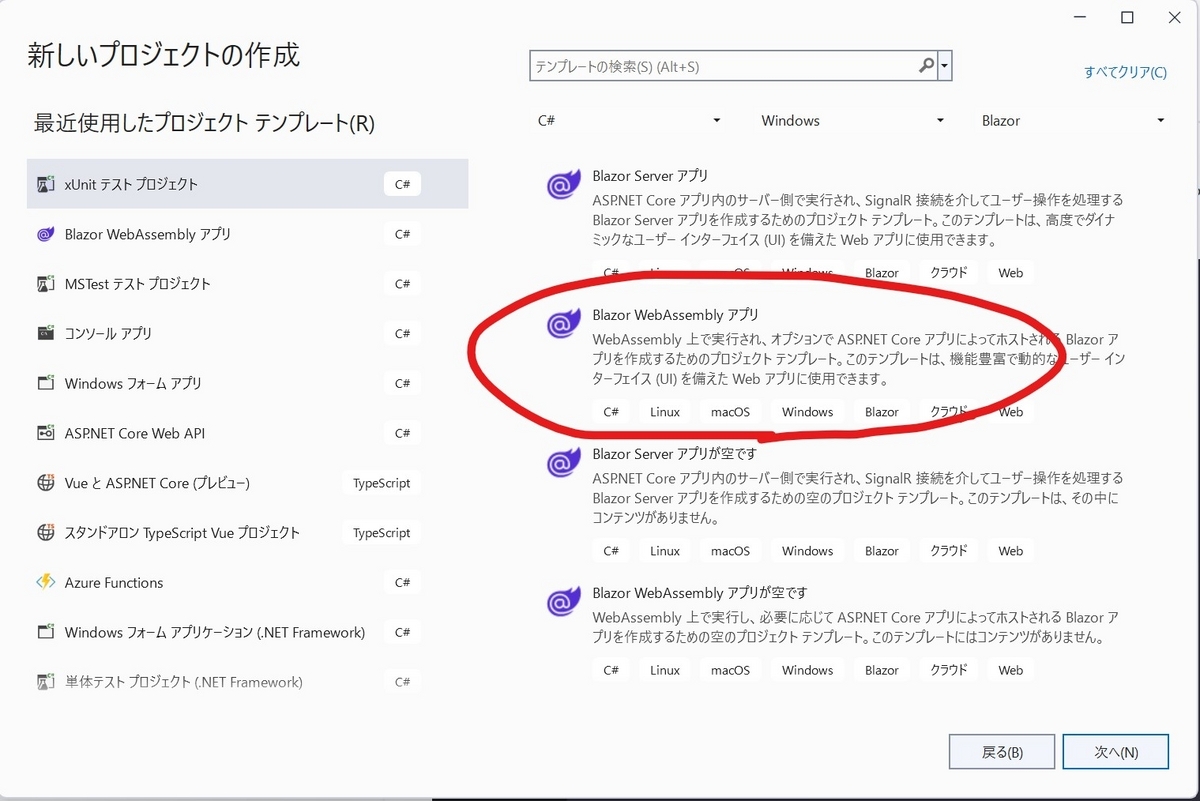The width and height of the screenshot is (1200, 801).
Task: Click the スタンドアロン TypeScript Vue globe icon
Action: [x=45, y=533]
